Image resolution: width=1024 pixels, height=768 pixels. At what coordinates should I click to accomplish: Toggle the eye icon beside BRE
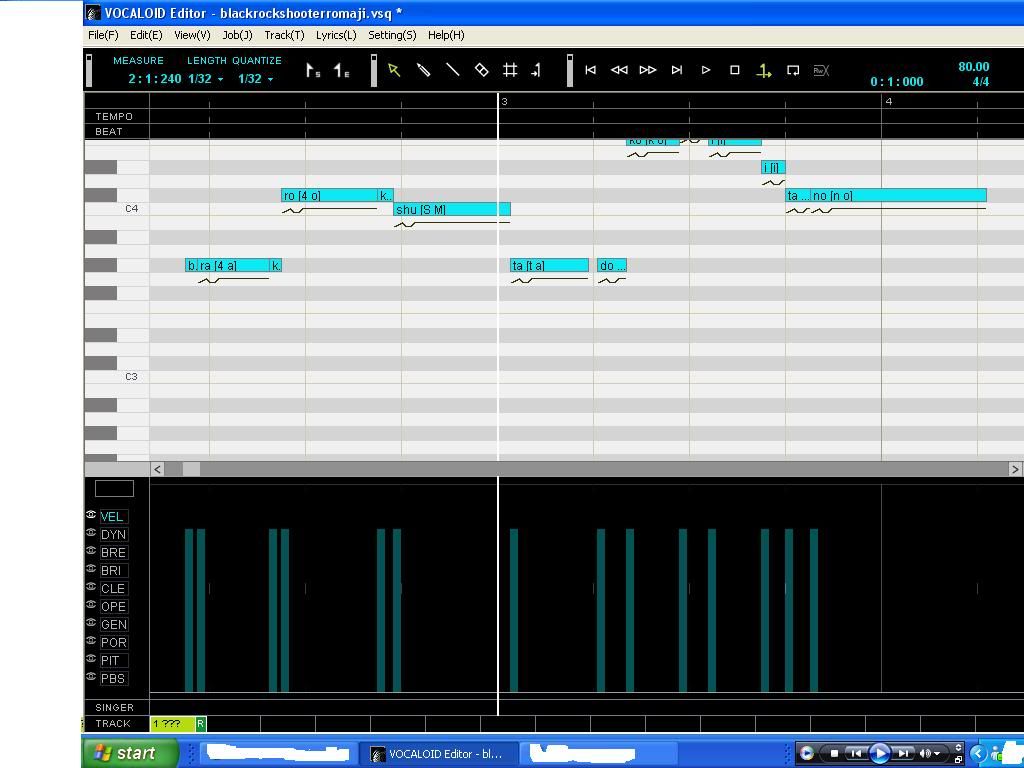tap(91, 551)
